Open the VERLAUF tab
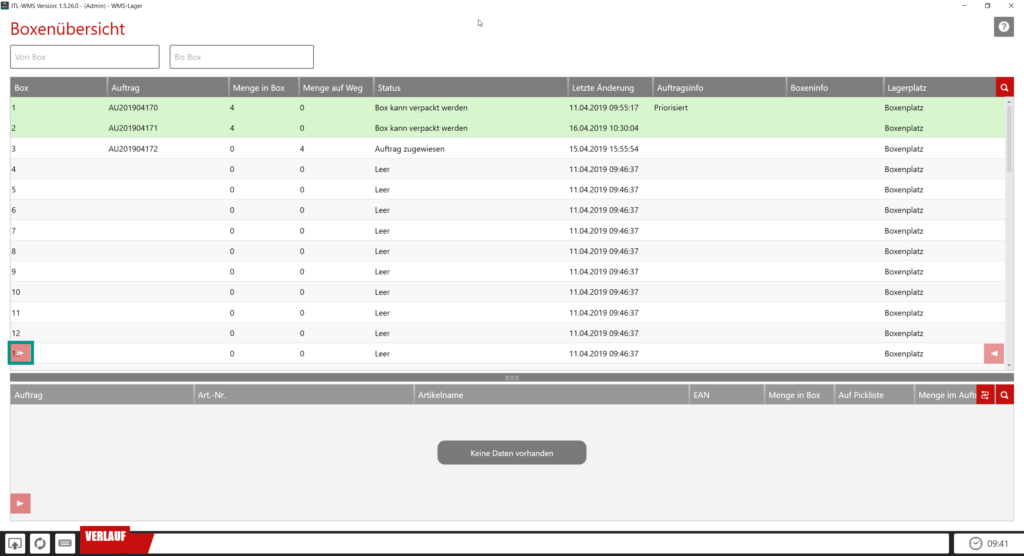Image resolution: width=1024 pixels, height=556 pixels. tap(114, 538)
